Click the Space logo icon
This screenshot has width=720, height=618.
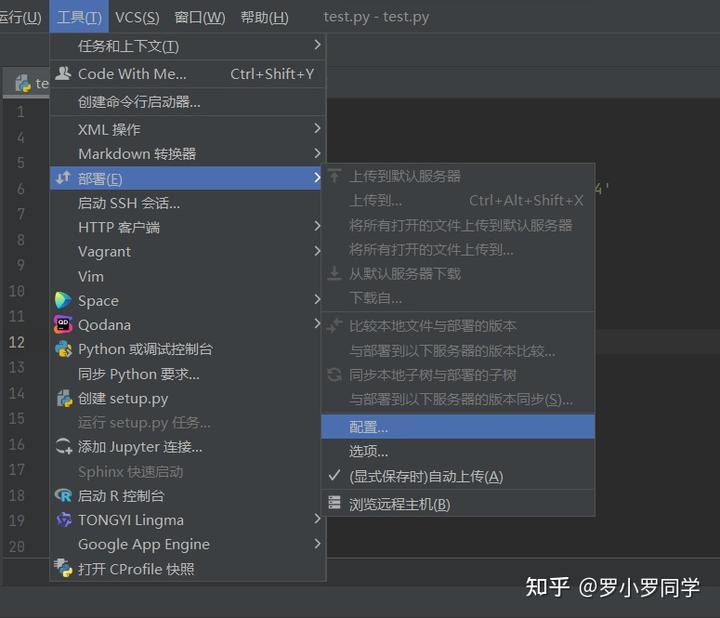(63, 300)
